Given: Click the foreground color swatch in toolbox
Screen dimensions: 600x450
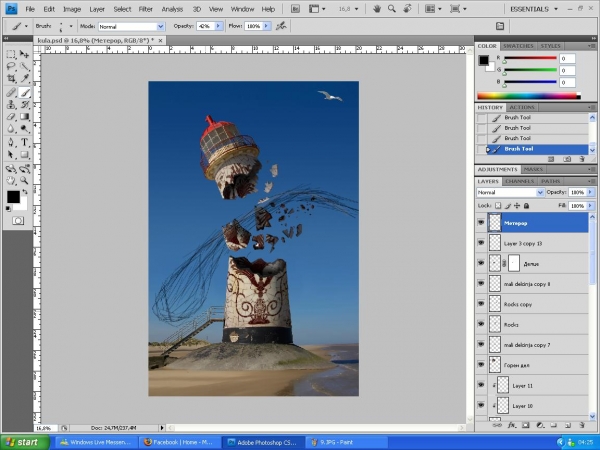Looking at the screenshot, I should (13, 197).
